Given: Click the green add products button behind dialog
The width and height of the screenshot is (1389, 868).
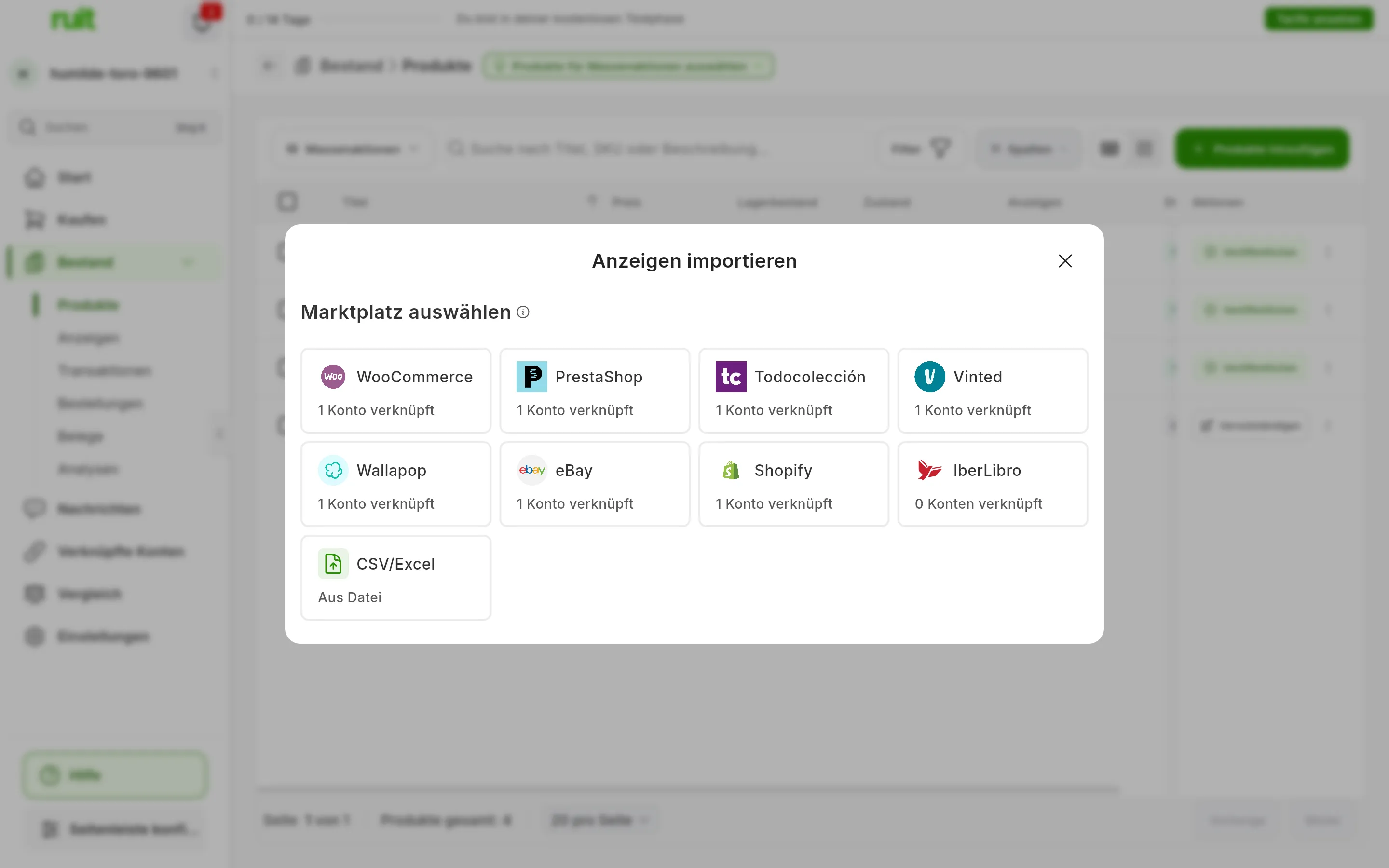Looking at the screenshot, I should [1262, 149].
